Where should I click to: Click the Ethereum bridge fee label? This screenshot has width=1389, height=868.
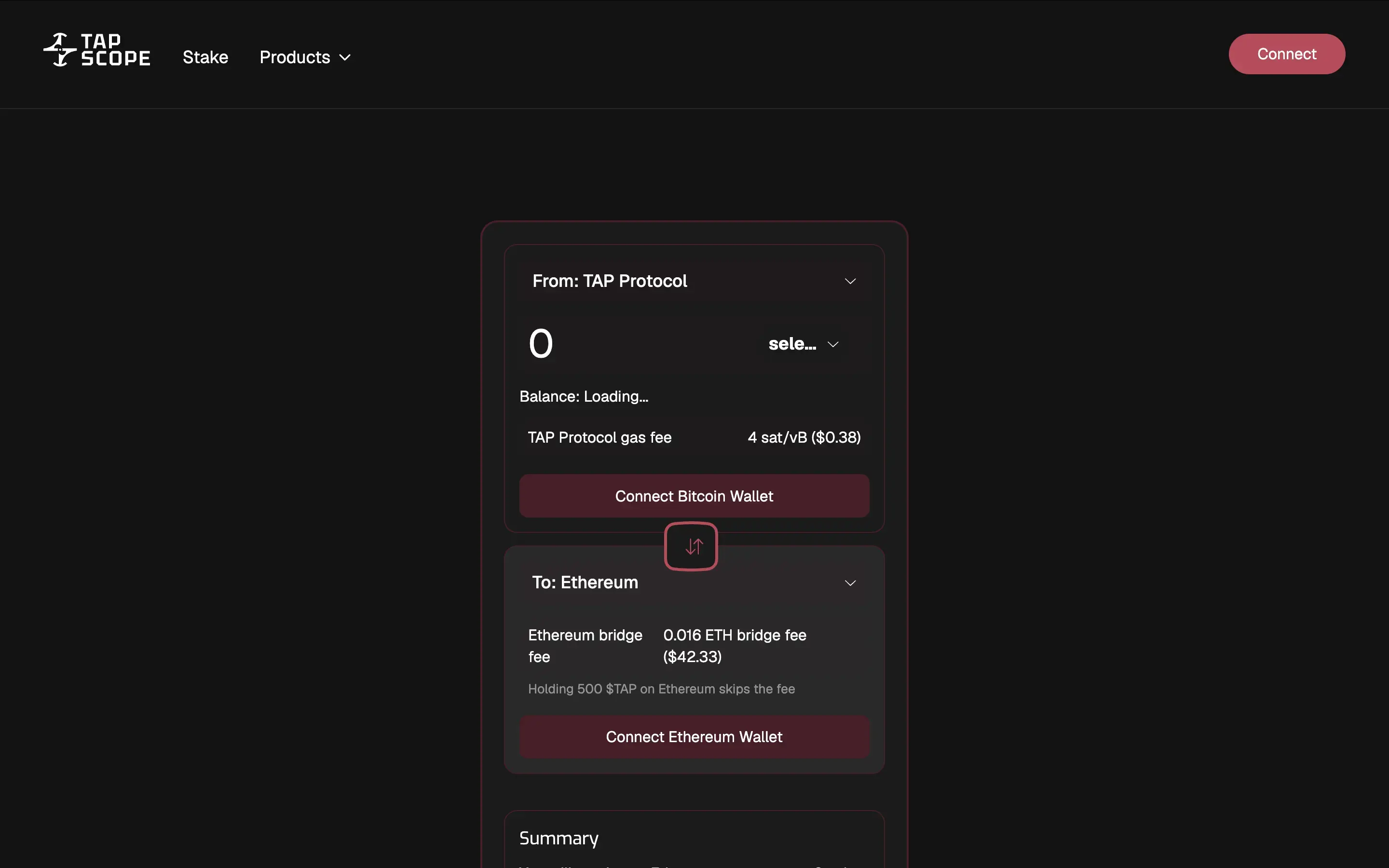click(585, 646)
